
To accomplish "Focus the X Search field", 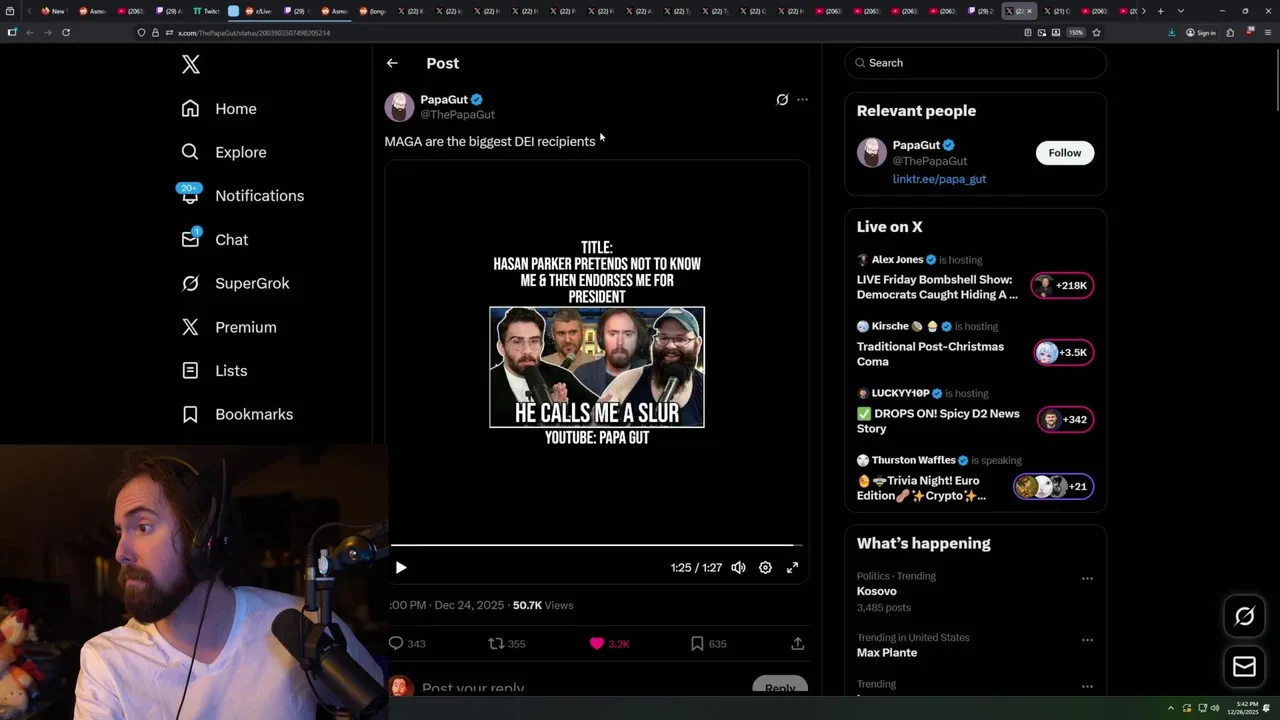I will pyautogui.click(x=976, y=63).
